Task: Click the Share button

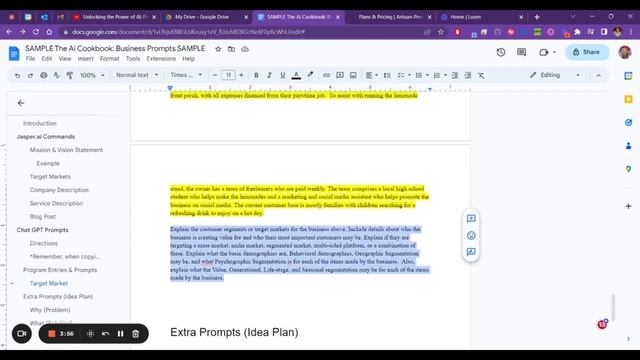Action: [587, 52]
